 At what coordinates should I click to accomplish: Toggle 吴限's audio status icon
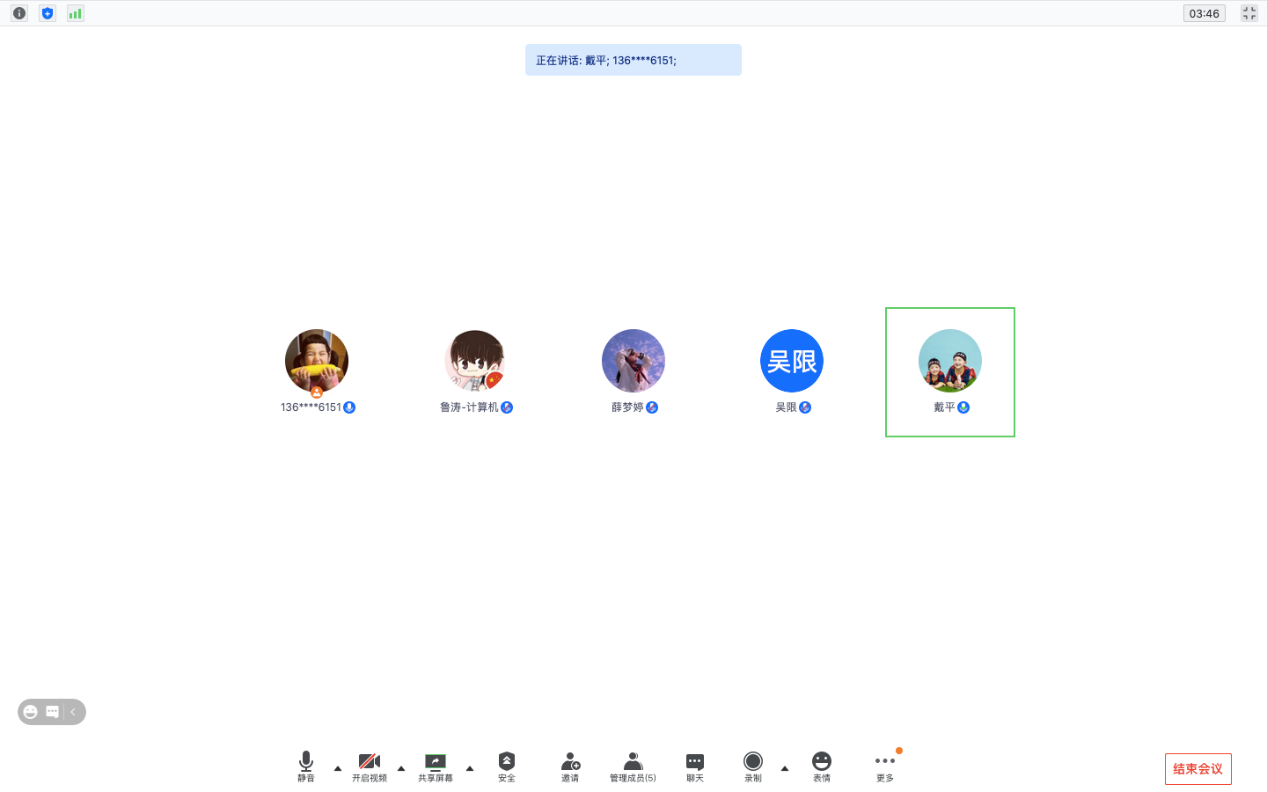[x=807, y=407]
